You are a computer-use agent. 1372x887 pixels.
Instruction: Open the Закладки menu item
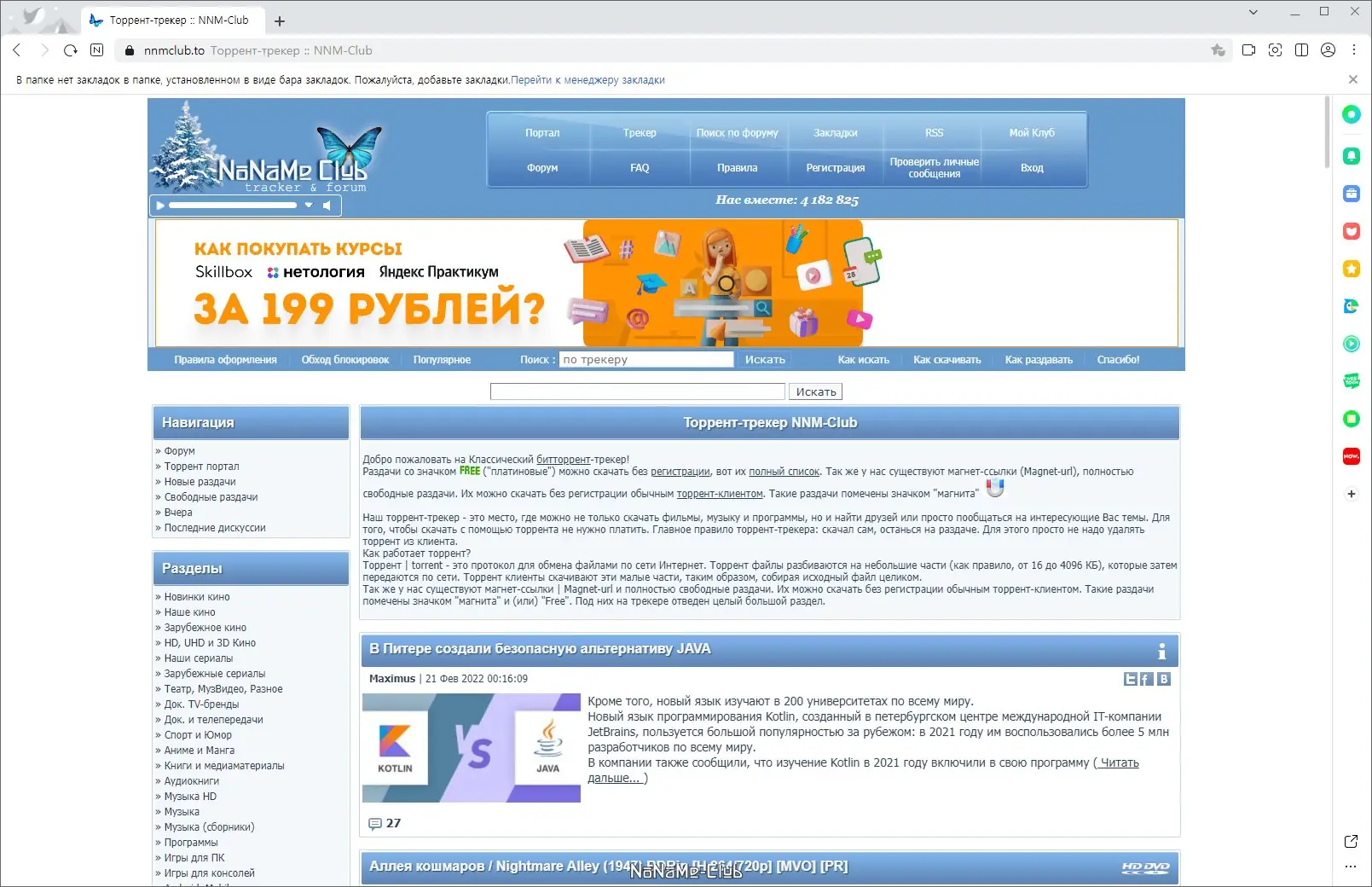pos(836,133)
